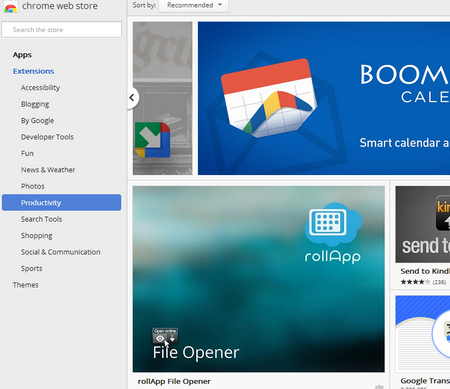This screenshot has width=450, height=389.
Task: Click the grayscale carousel slide with the arrow icon
Action: click(x=162, y=98)
